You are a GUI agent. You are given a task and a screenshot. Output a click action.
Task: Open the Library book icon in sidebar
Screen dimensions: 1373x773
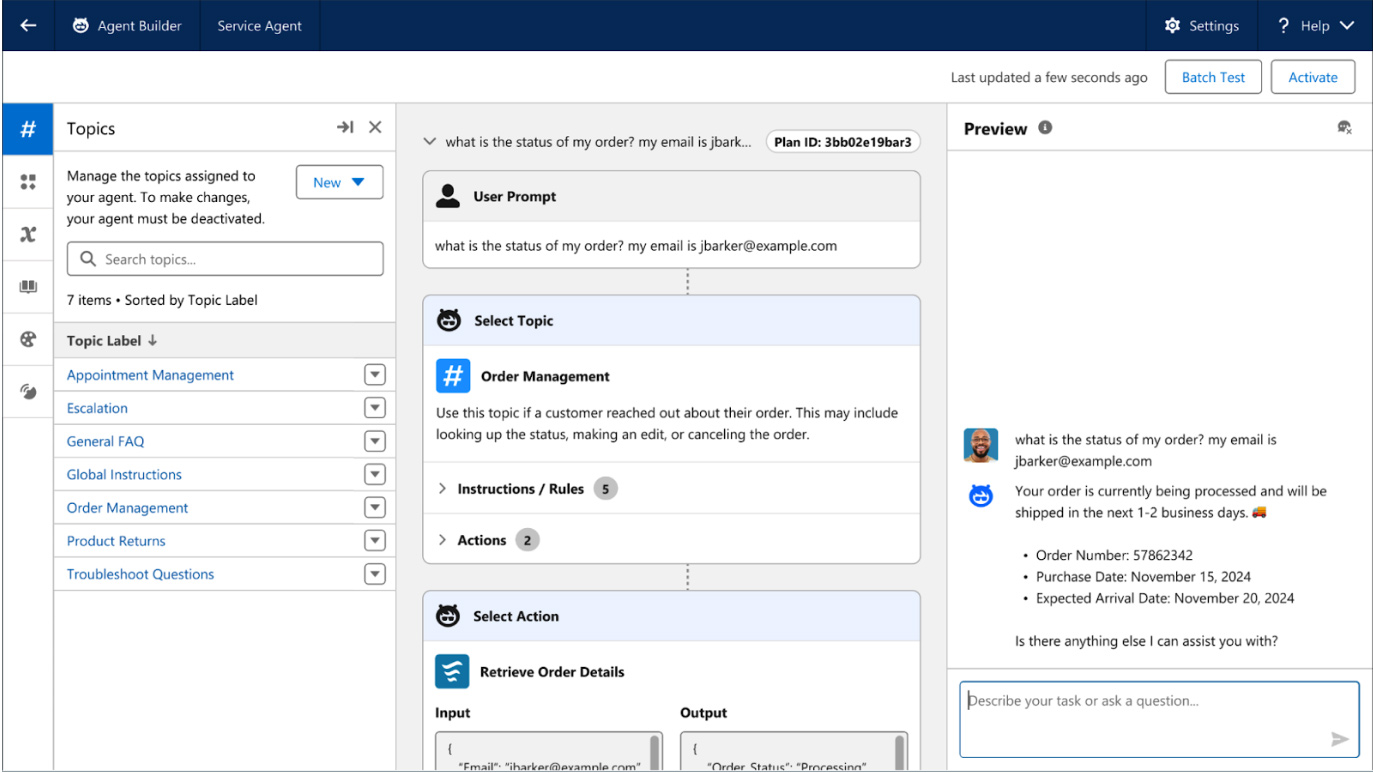click(x=28, y=287)
